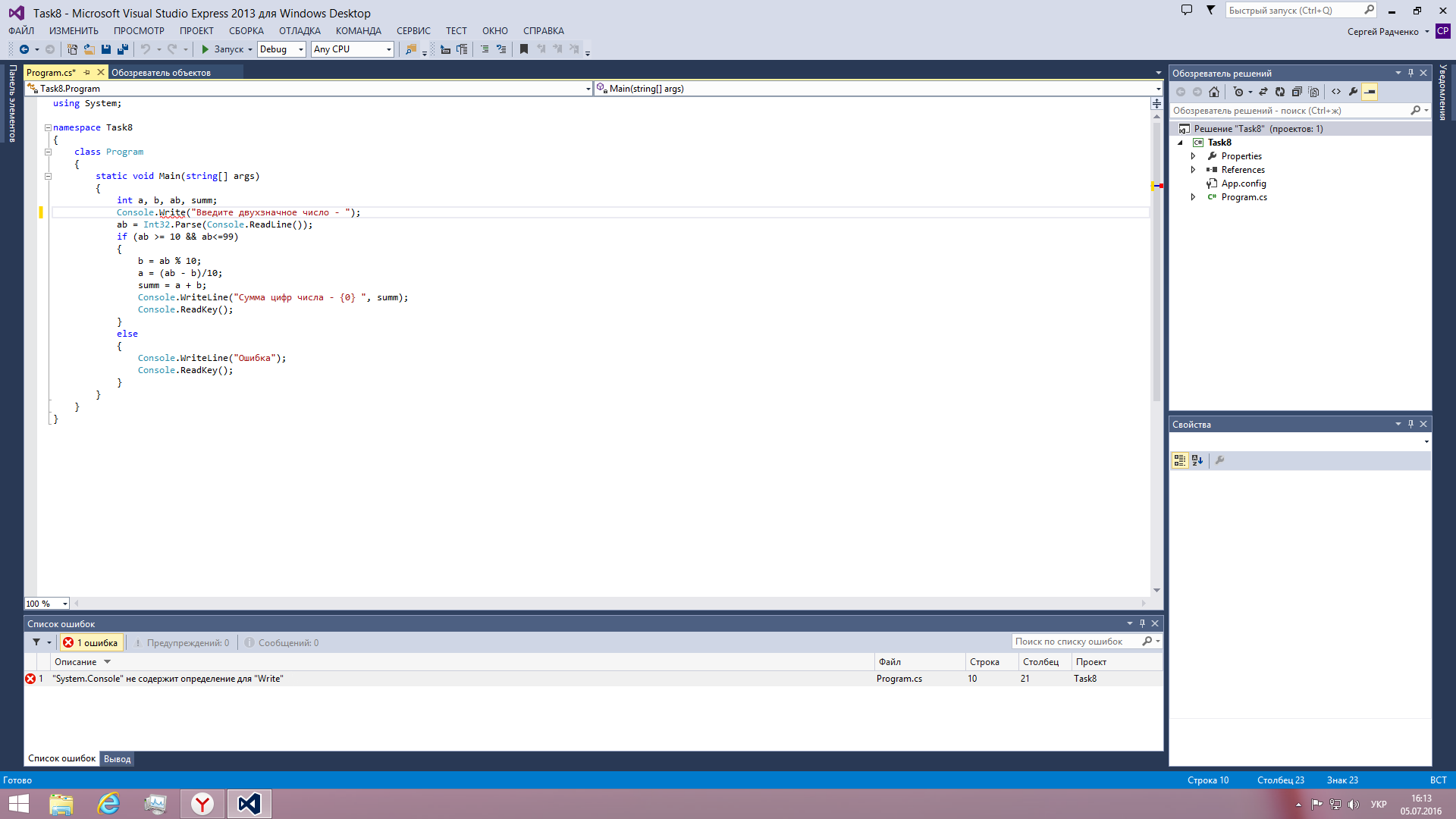Click Collapse All icon in Solution Explorer
The height and width of the screenshot is (819, 1456).
tap(1297, 92)
